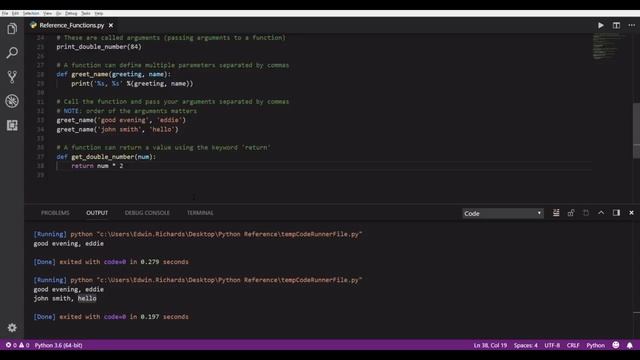The image size is (640, 360).
Task: Show errors and warnings count
Action: 17,345
